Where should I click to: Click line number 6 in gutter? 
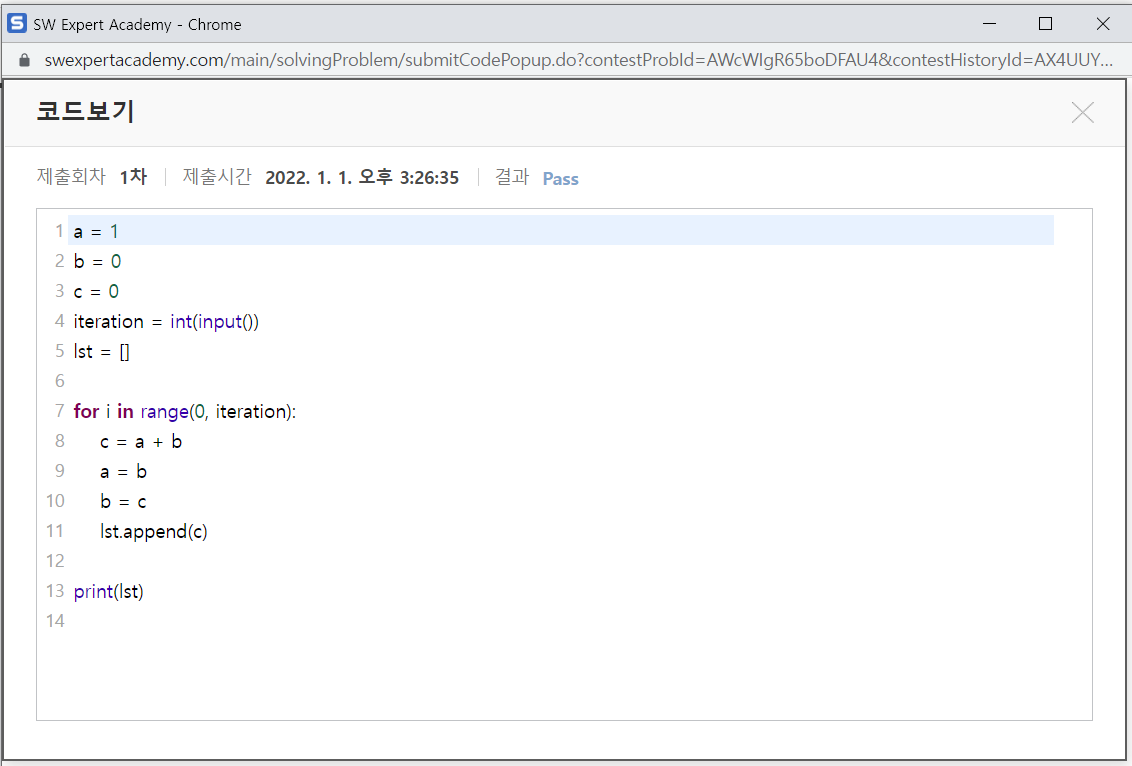coord(59,381)
